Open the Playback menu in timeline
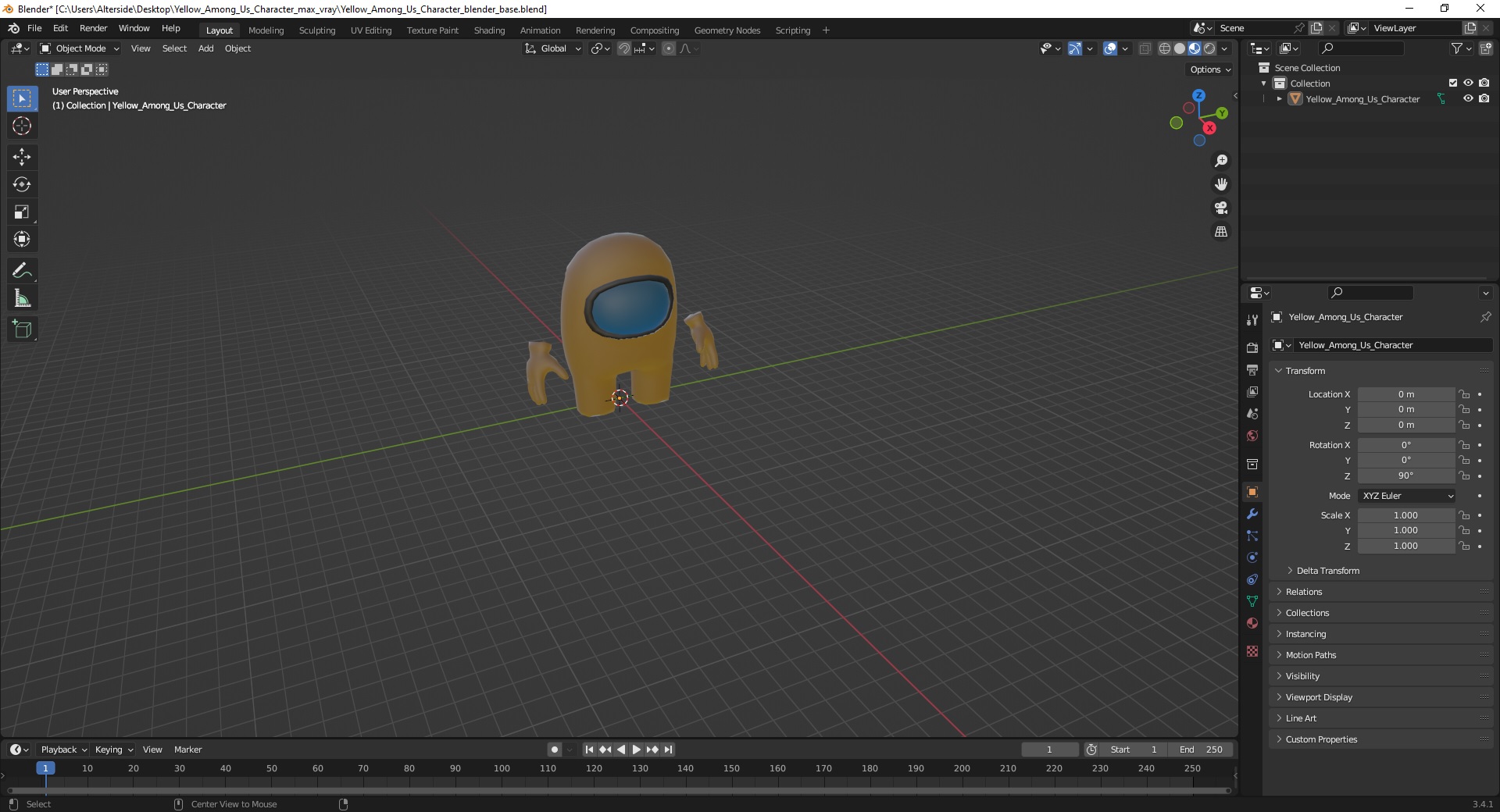The height and width of the screenshot is (812, 1500). (x=63, y=750)
